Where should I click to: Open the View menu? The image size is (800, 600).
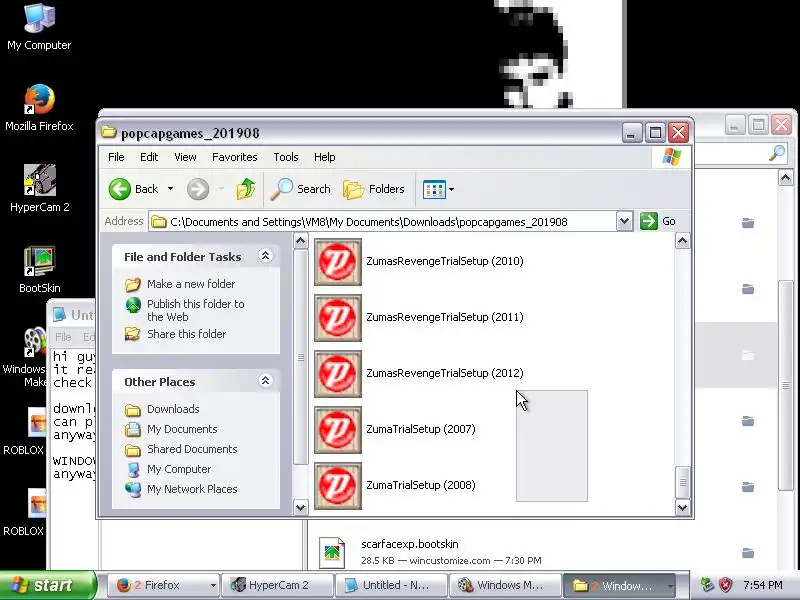tap(185, 157)
